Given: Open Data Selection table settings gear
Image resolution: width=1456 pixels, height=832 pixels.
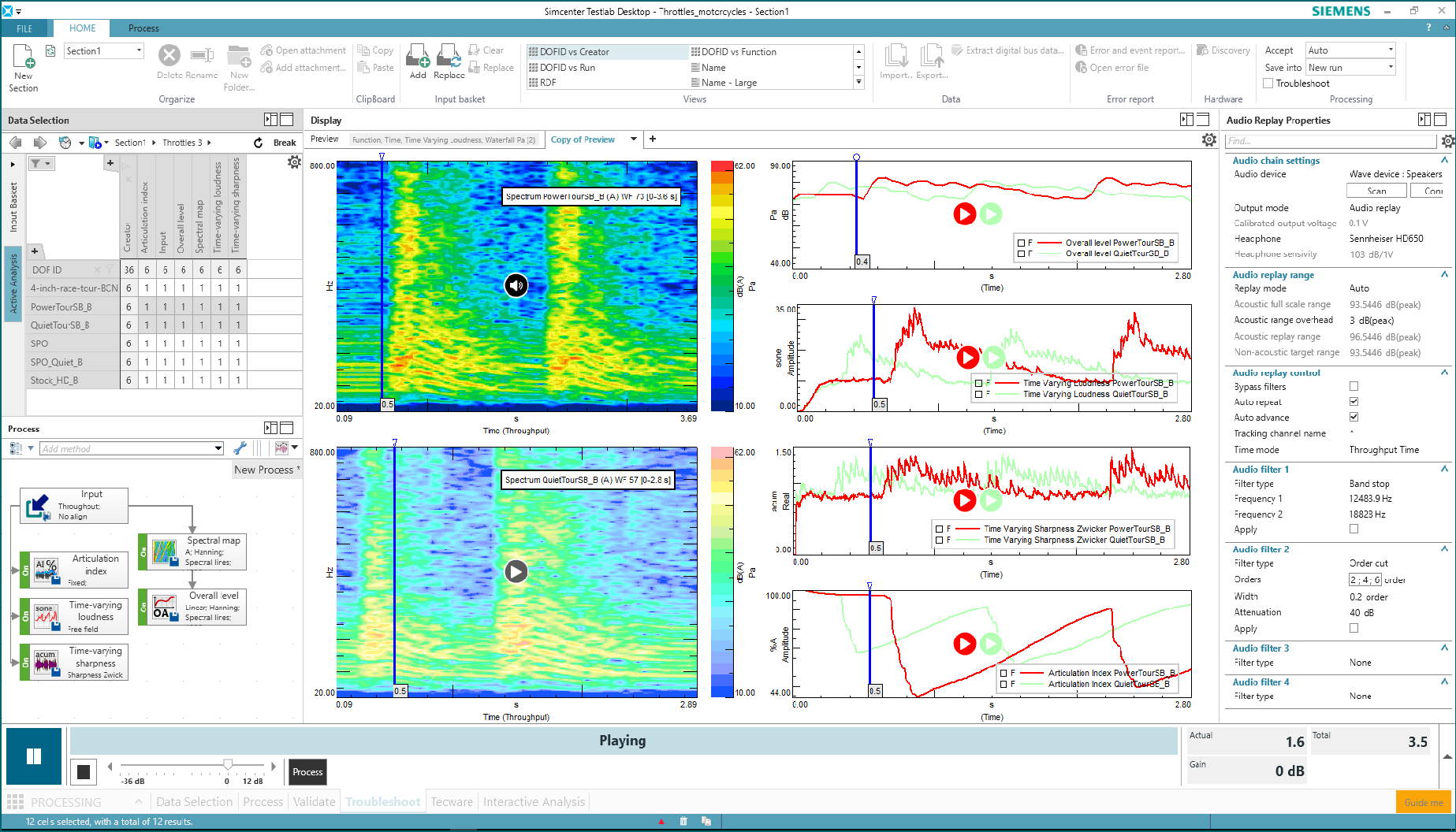Looking at the screenshot, I should pyautogui.click(x=294, y=162).
